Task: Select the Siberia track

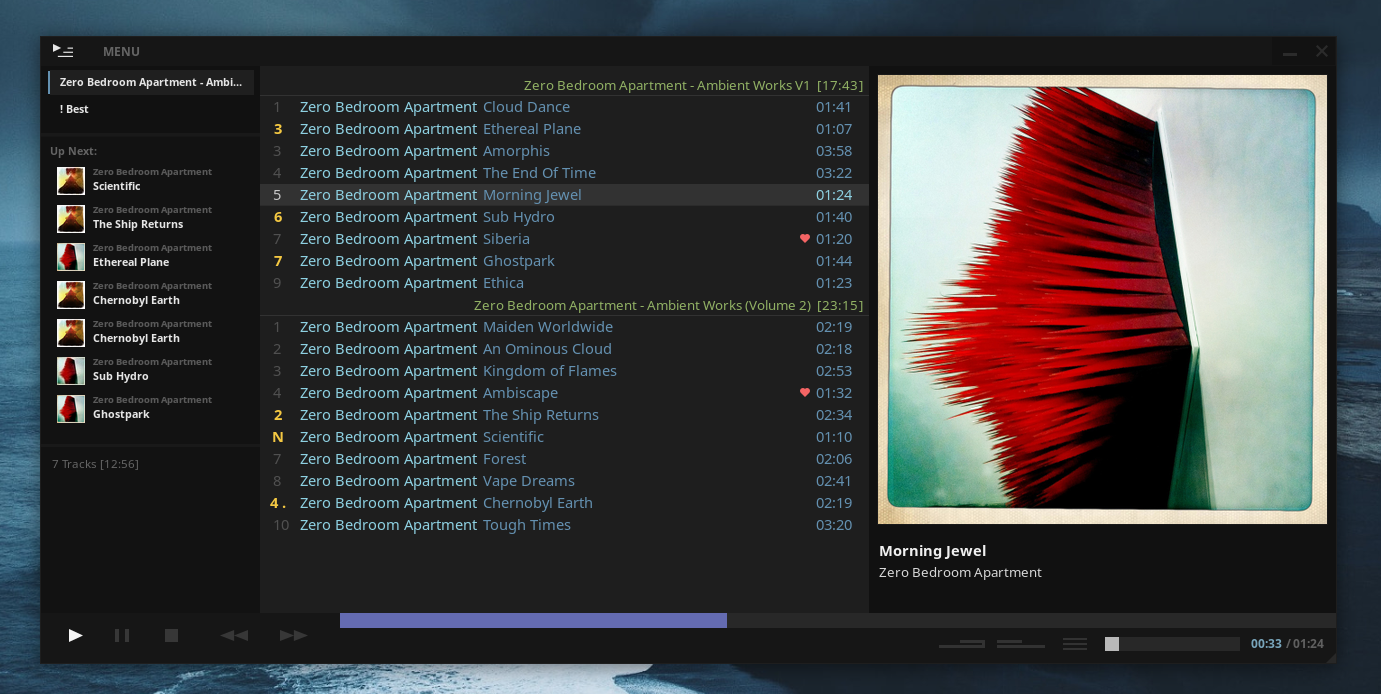Action: tap(565, 239)
